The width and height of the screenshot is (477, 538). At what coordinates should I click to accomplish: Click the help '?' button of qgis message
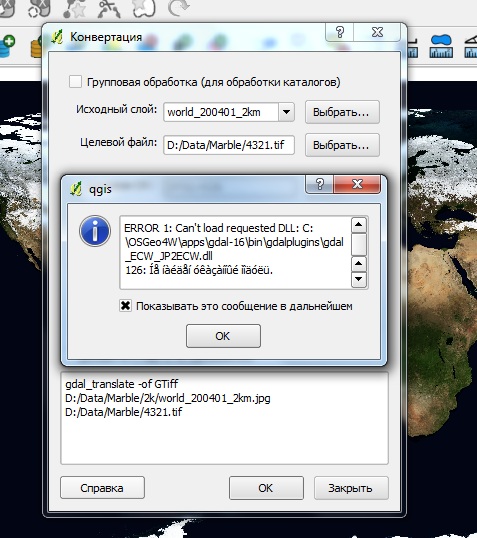[x=319, y=184]
